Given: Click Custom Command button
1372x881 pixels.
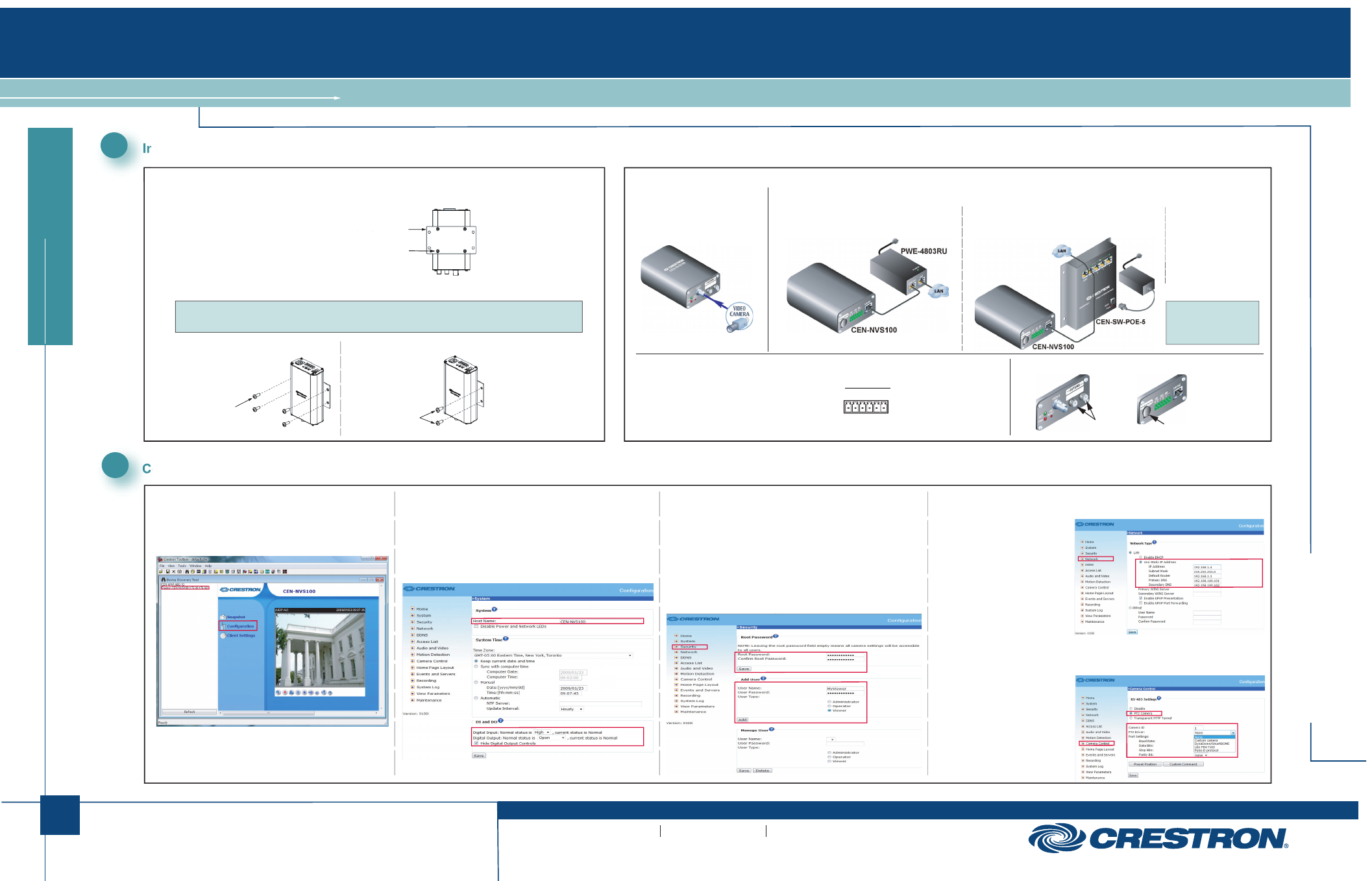Looking at the screenshot, I should pyautogui.click(x=1183, y=764).
